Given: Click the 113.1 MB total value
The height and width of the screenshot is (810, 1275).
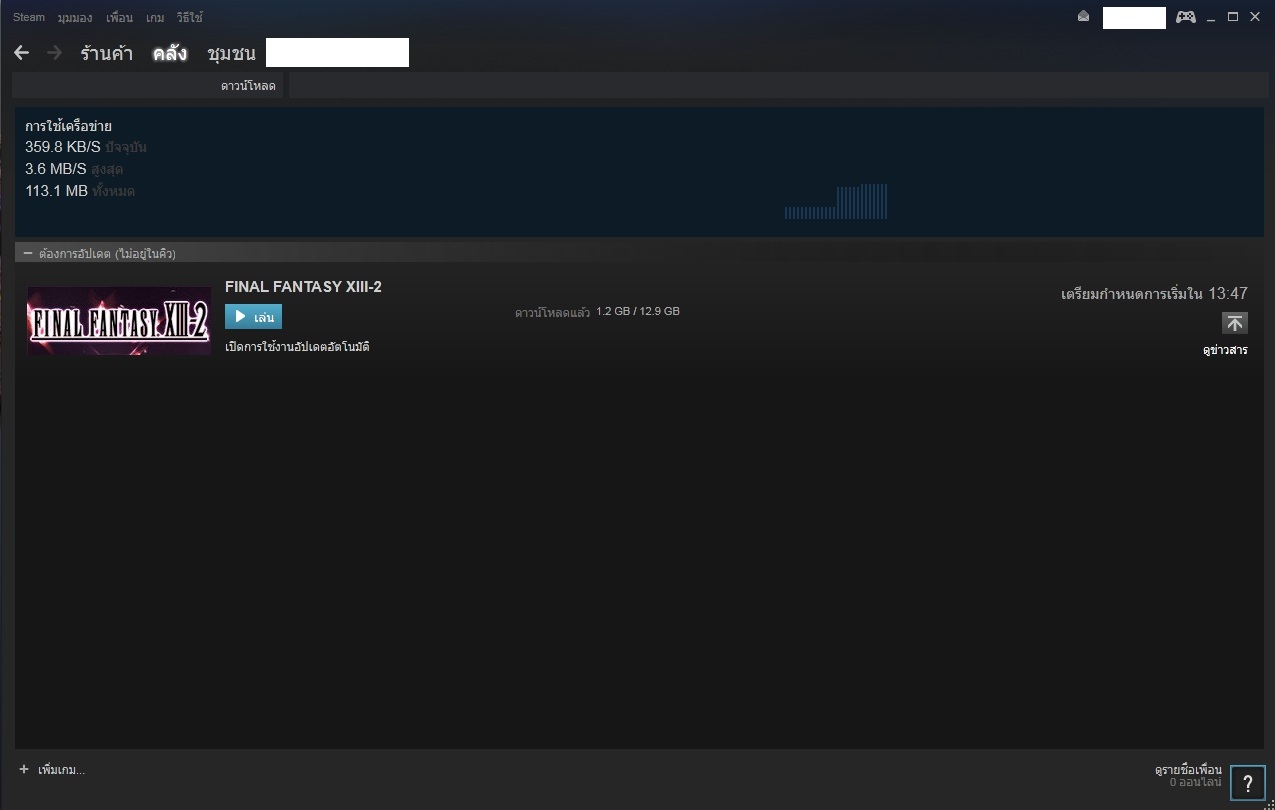Looking at the screenshot, I should pyautogui.click(x=56, y=191).
